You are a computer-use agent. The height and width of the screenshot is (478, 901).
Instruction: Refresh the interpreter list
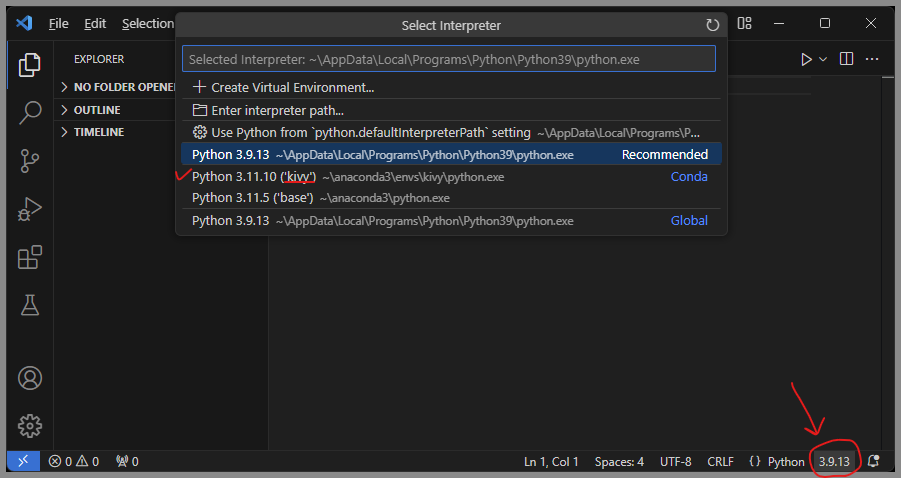tap(712, 25)
